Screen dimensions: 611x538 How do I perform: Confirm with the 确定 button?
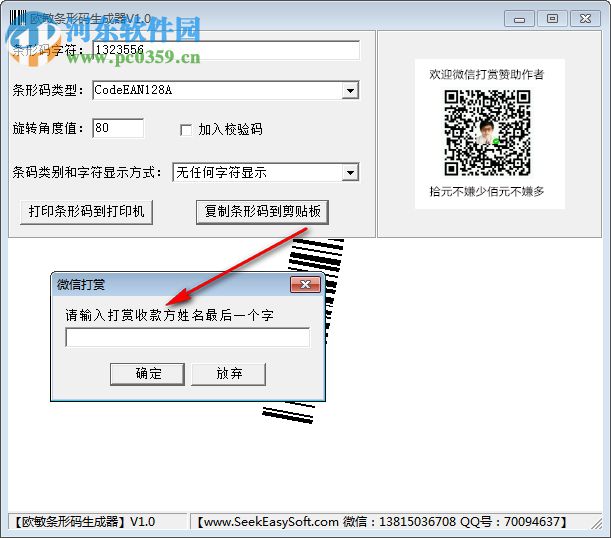[147, 374]
